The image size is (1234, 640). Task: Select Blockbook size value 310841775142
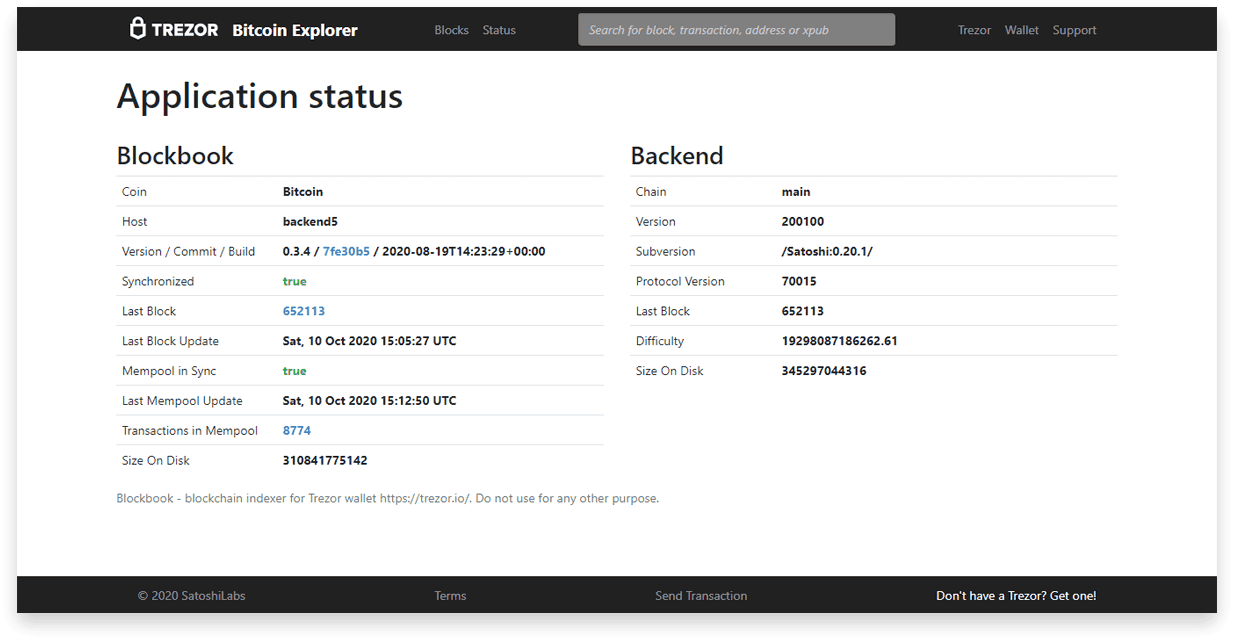point(325,461)
